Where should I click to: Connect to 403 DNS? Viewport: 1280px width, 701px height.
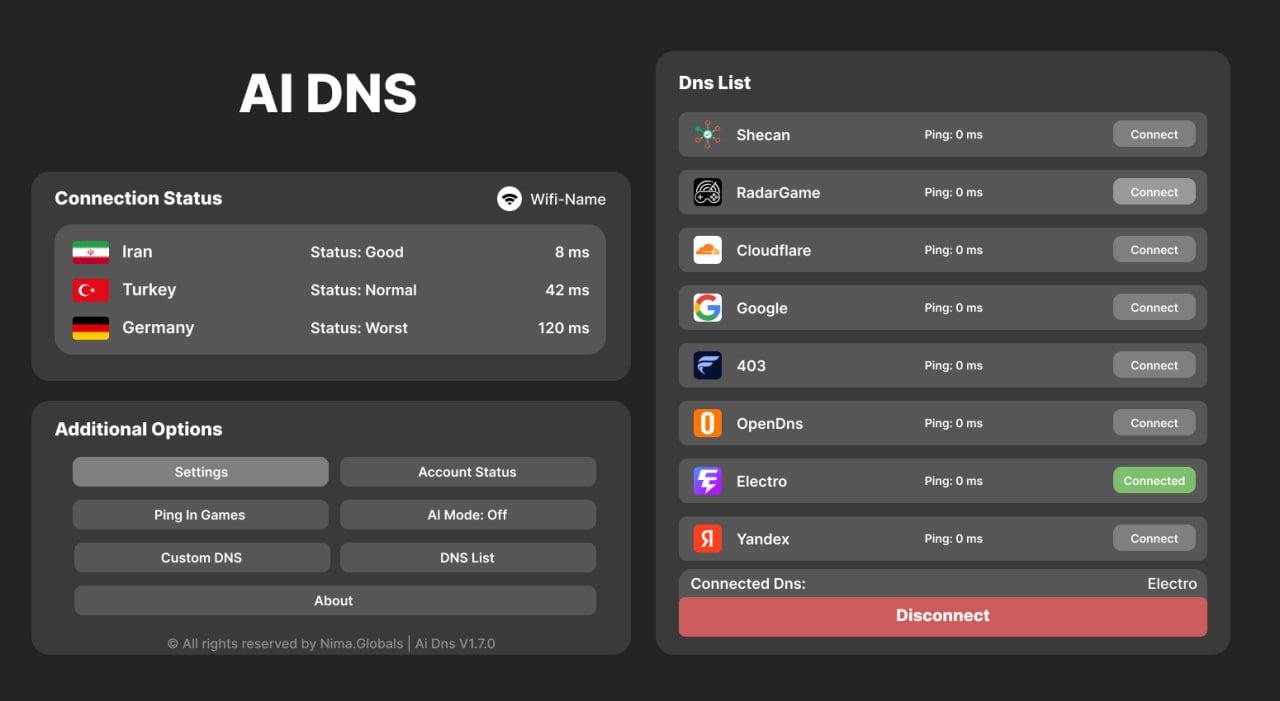click(x=1154, y=365)
